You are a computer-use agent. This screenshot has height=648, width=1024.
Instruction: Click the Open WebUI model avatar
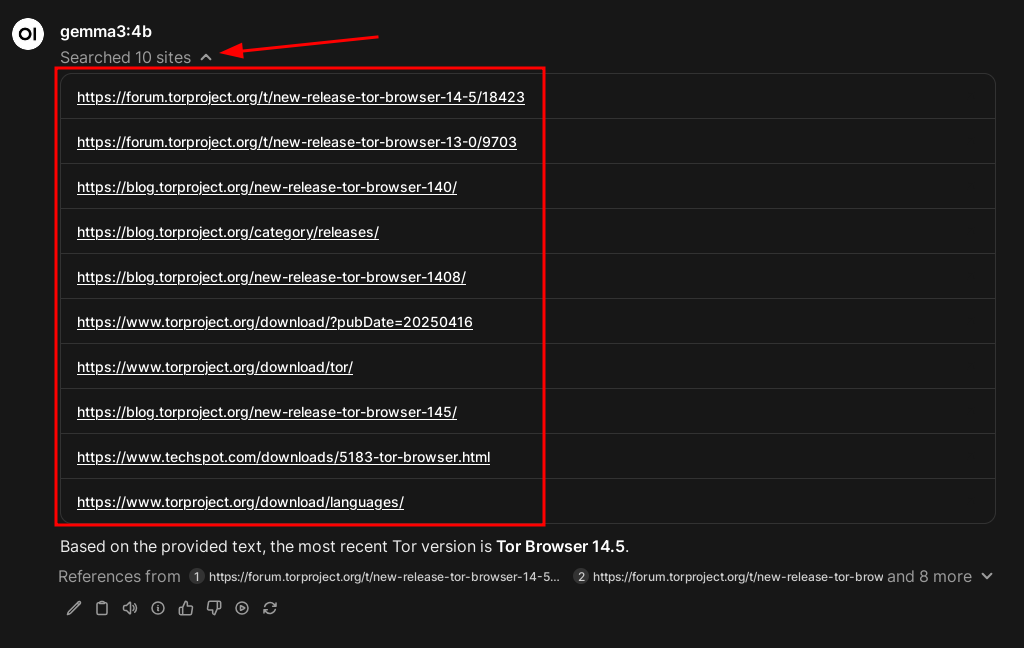[27, 33]
